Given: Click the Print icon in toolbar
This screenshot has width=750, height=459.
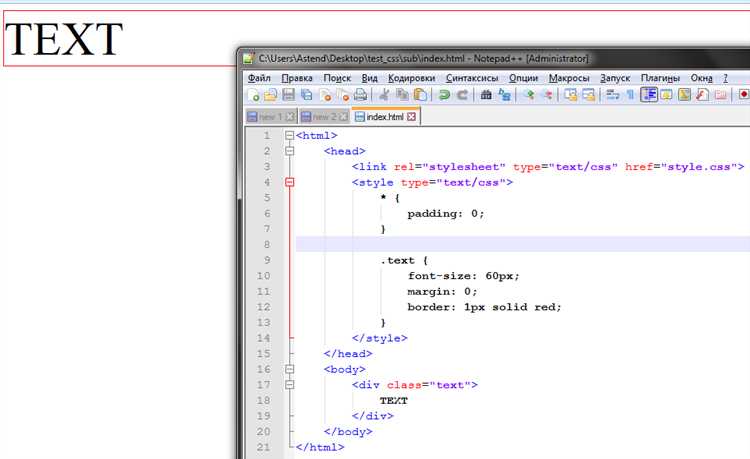Looking at the screenshot, I should tap(360, 95).
